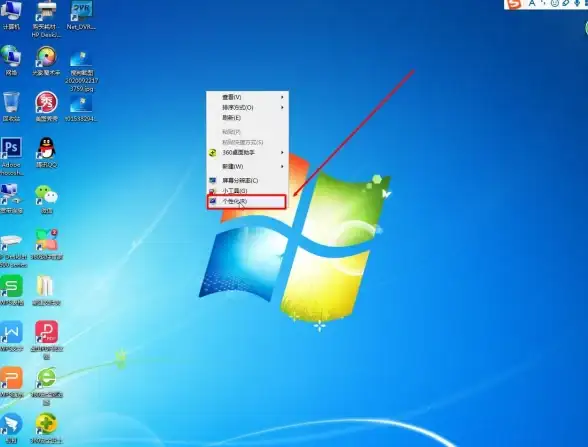The width and height of the screenshot is (588, 447).
Task: Select the red 金山PDF shortcut icon
Action: click(46, 340)
